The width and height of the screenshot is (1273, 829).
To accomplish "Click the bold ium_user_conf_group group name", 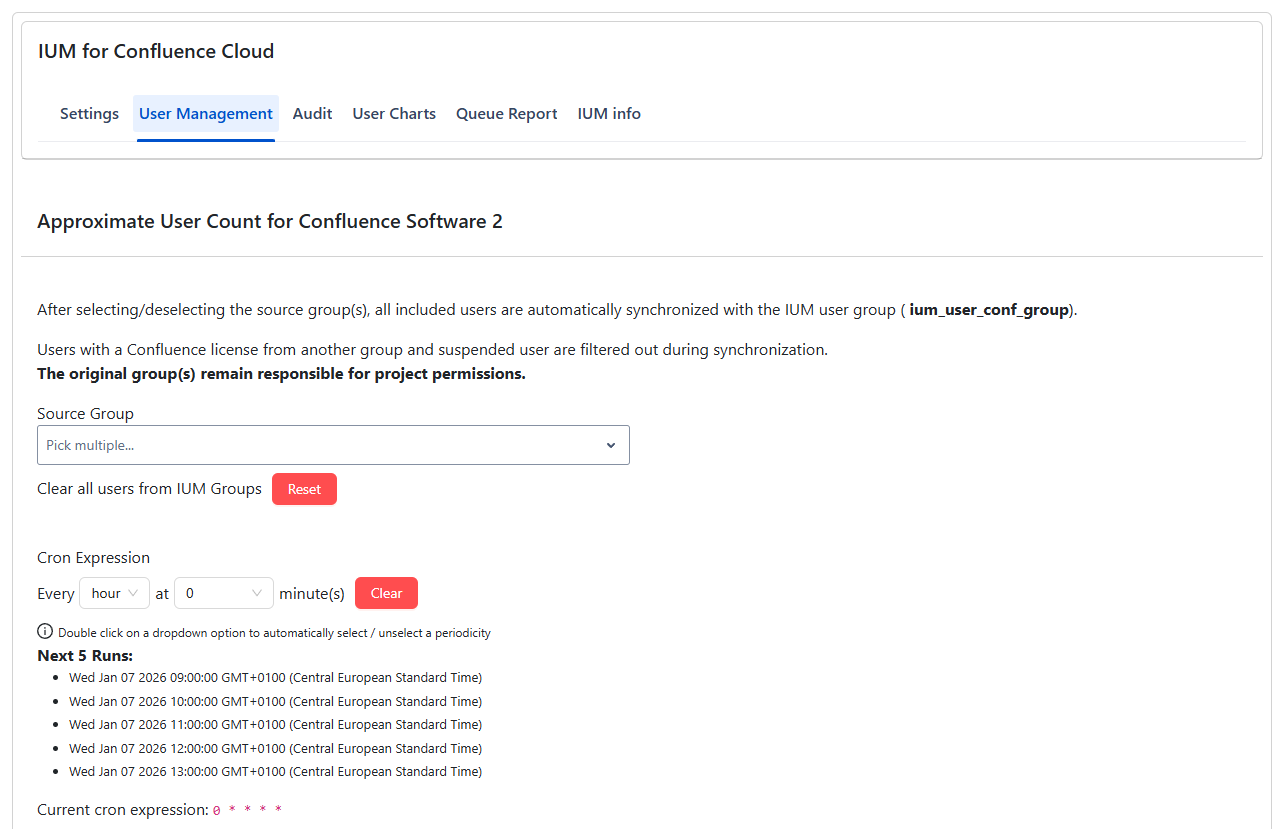I will 989,310.
